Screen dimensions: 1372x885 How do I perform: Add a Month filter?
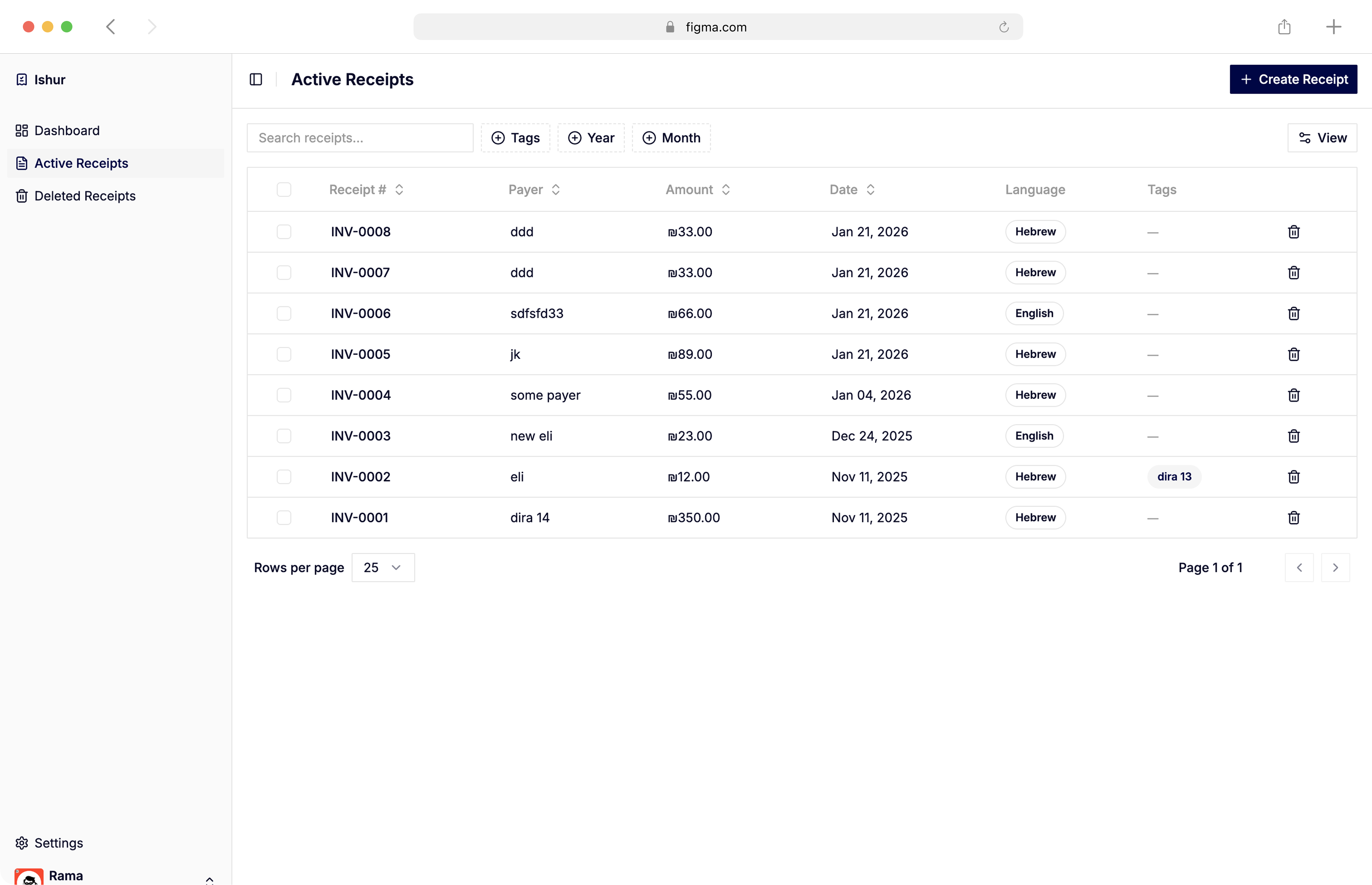[671, 137]
